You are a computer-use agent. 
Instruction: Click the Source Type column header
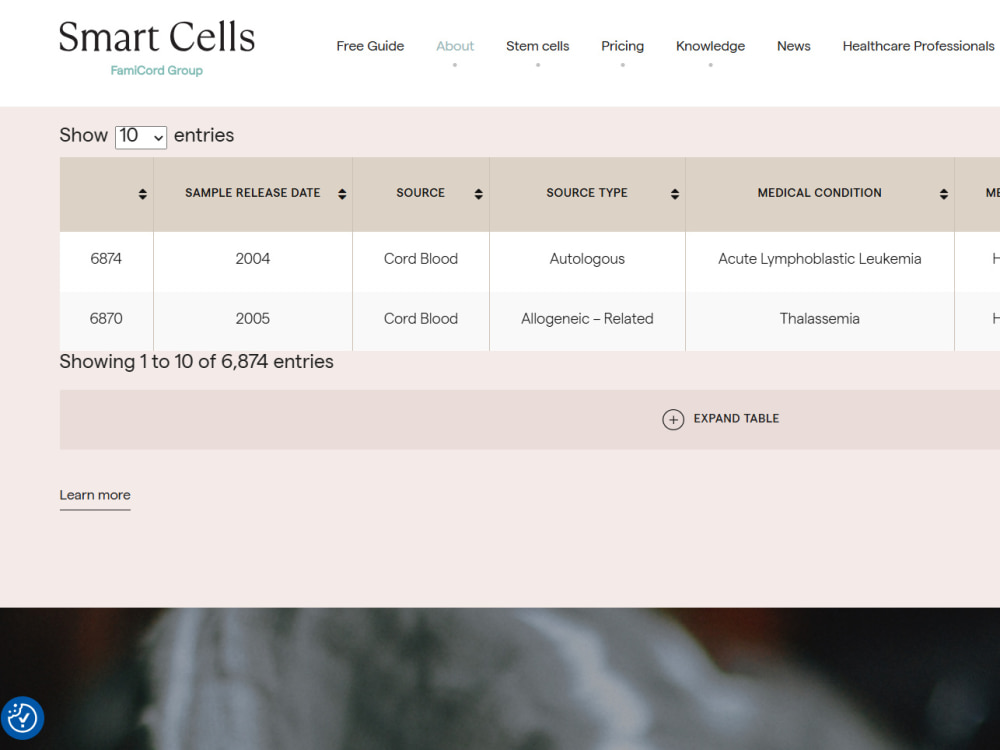point(587,193)
